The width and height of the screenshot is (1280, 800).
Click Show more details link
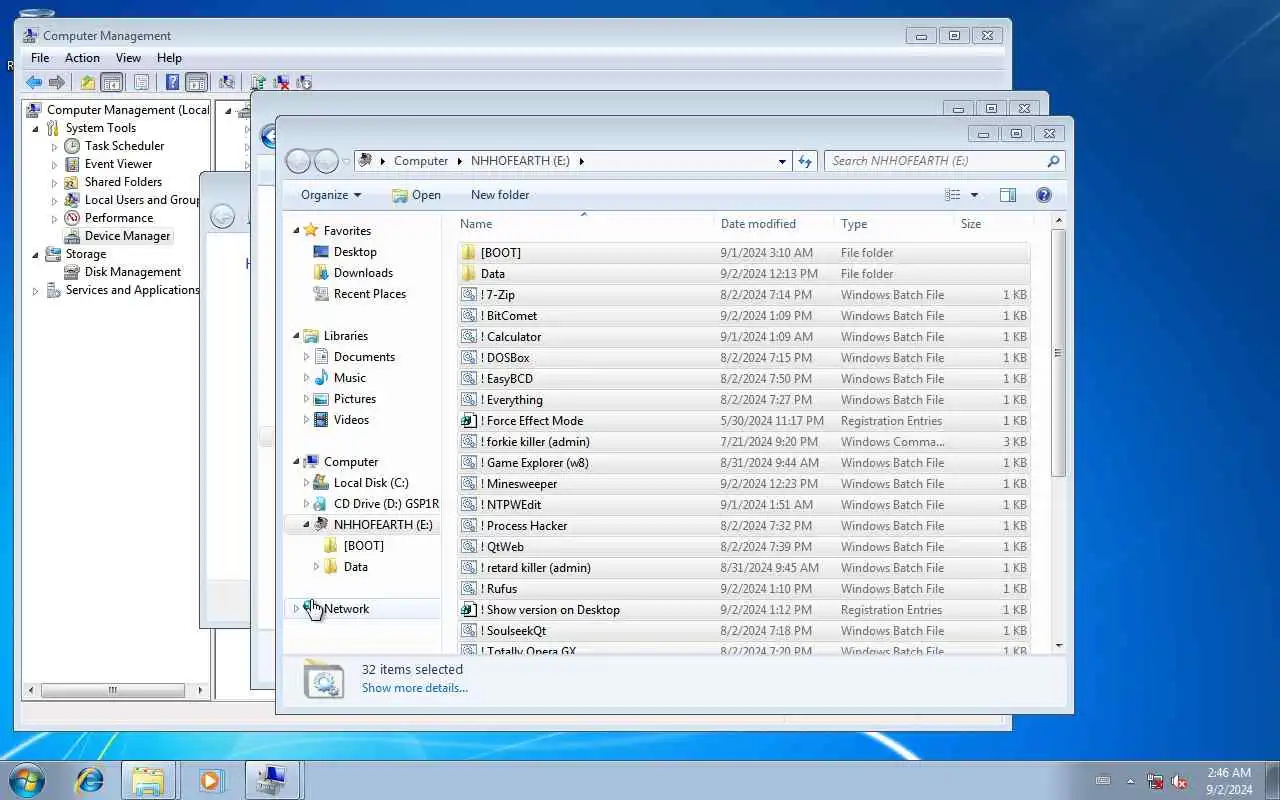pyautogui.click(x=414, y=688)
